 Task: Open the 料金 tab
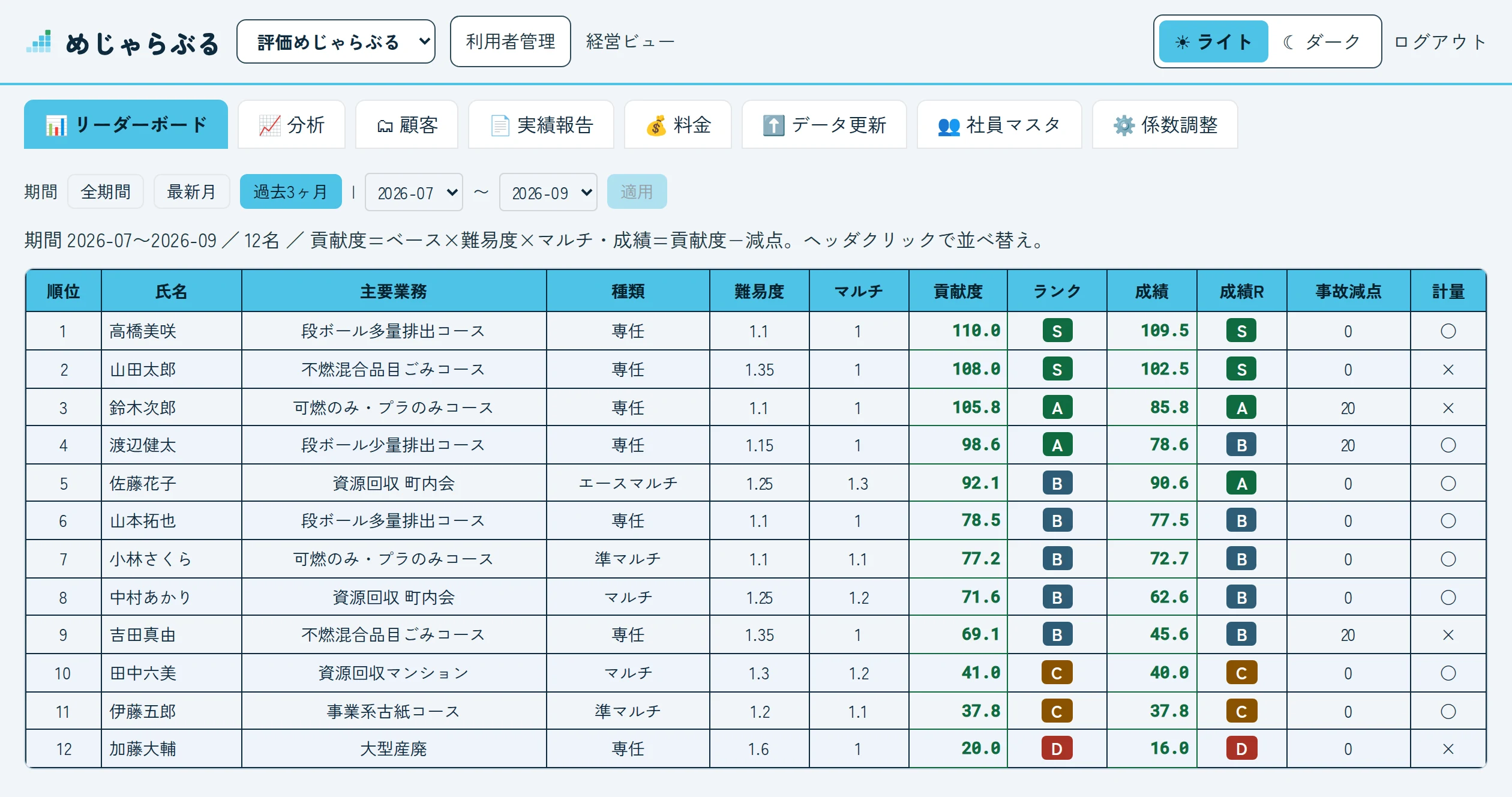[678, 124]
